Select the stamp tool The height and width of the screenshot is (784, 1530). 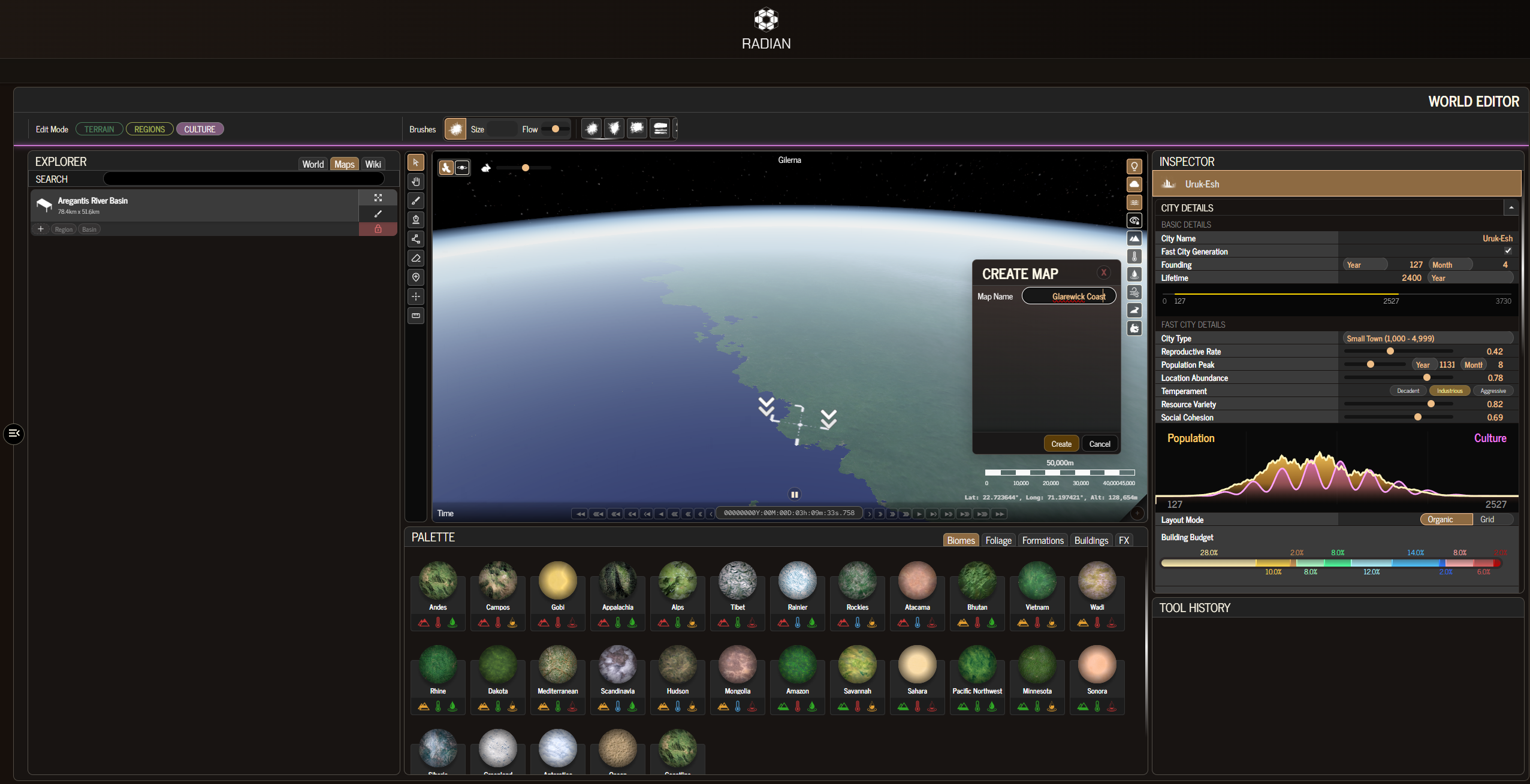pyautogui.click(x=416, y=220)
